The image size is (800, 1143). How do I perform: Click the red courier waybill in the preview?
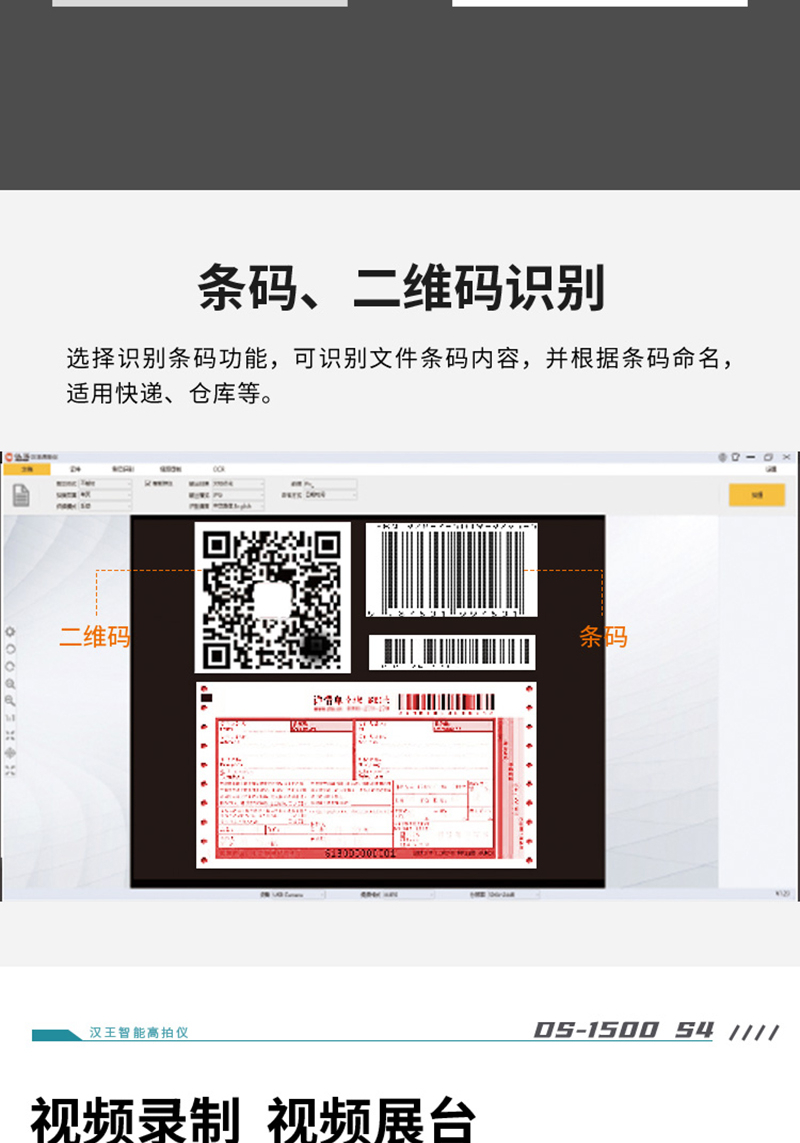(x=366, y=776)
